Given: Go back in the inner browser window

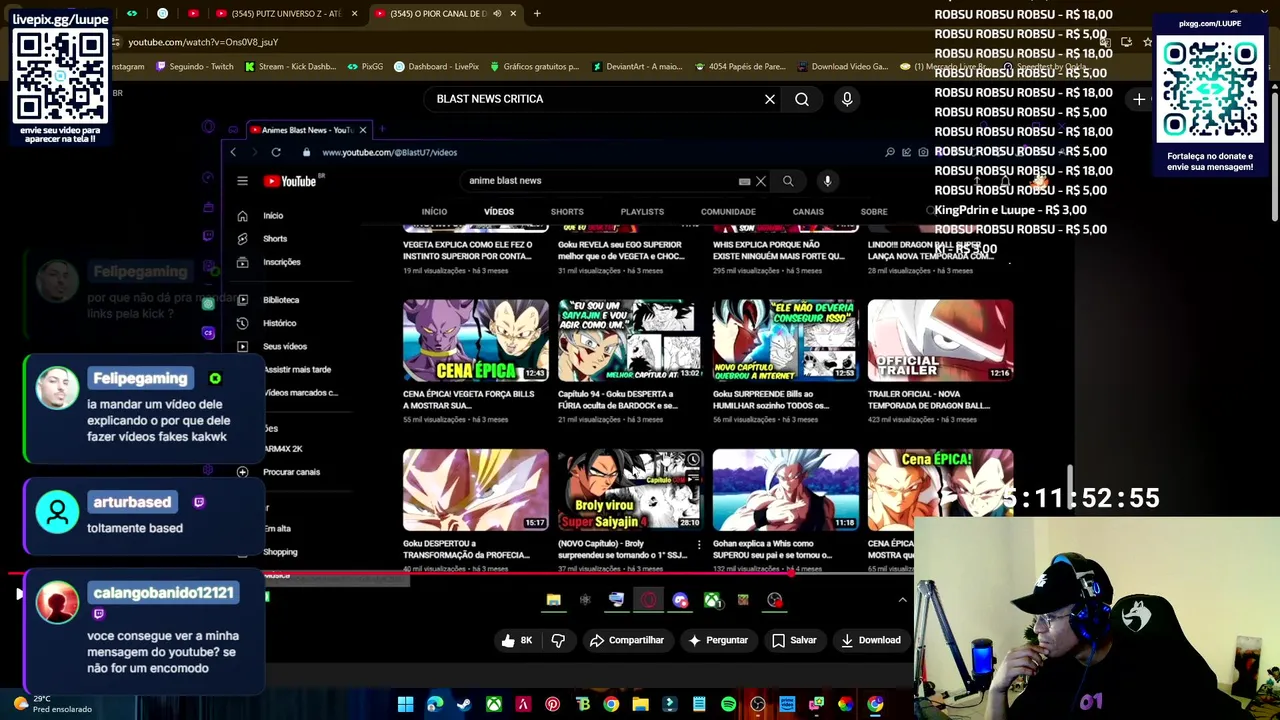Looking at the screenshot, I should pyautogui.click(x=233, y=152).
